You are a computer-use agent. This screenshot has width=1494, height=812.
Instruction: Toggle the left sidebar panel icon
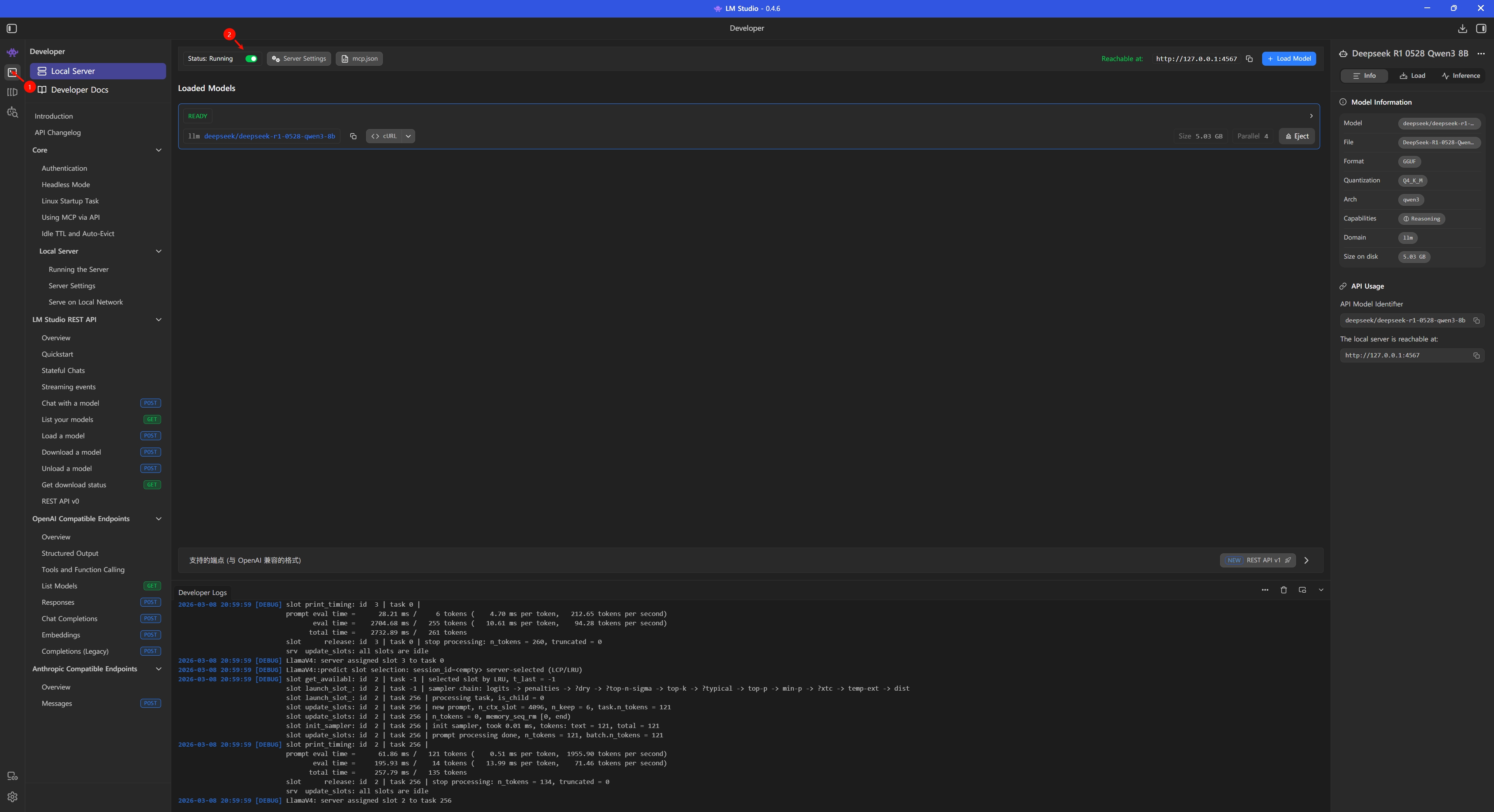click(12, 28)
